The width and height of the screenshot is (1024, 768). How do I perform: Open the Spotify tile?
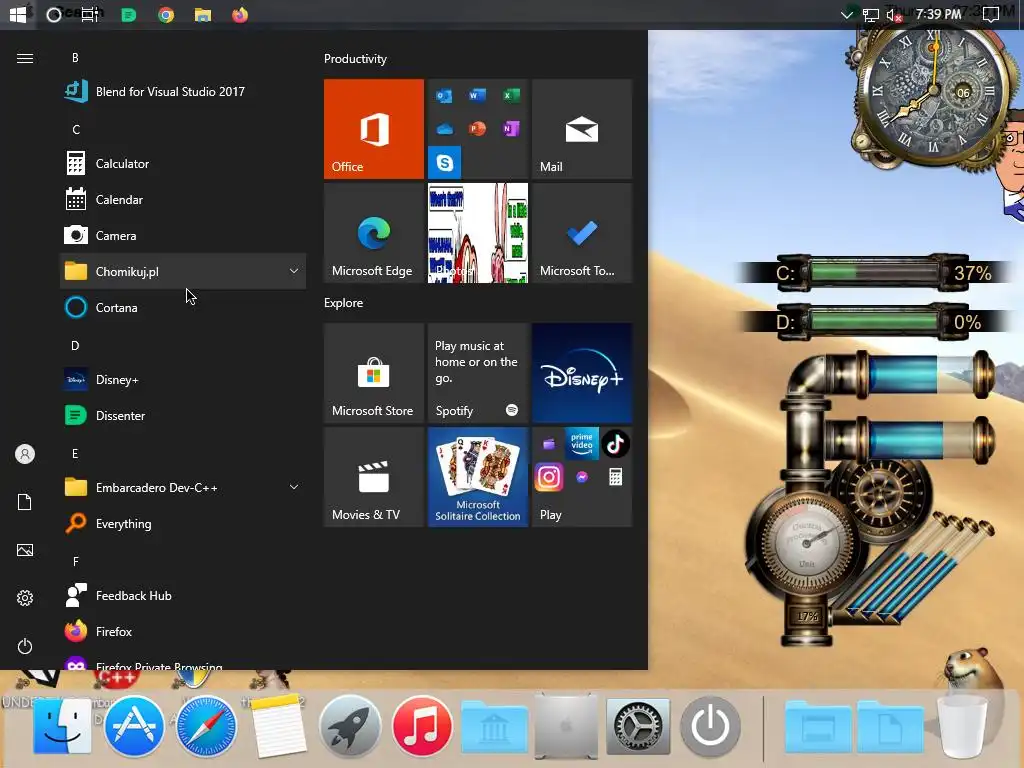477,373
